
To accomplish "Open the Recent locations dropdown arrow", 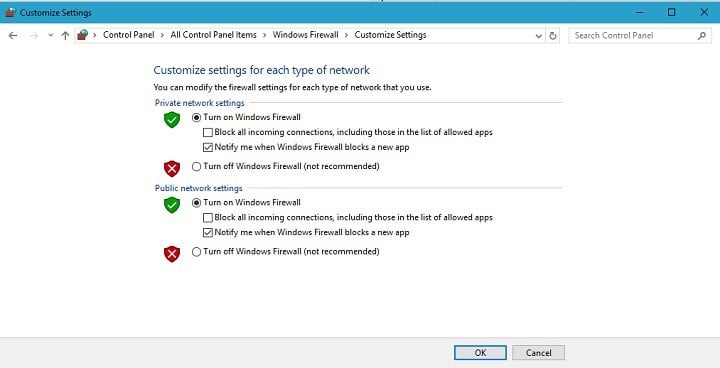I will [51, 35].
